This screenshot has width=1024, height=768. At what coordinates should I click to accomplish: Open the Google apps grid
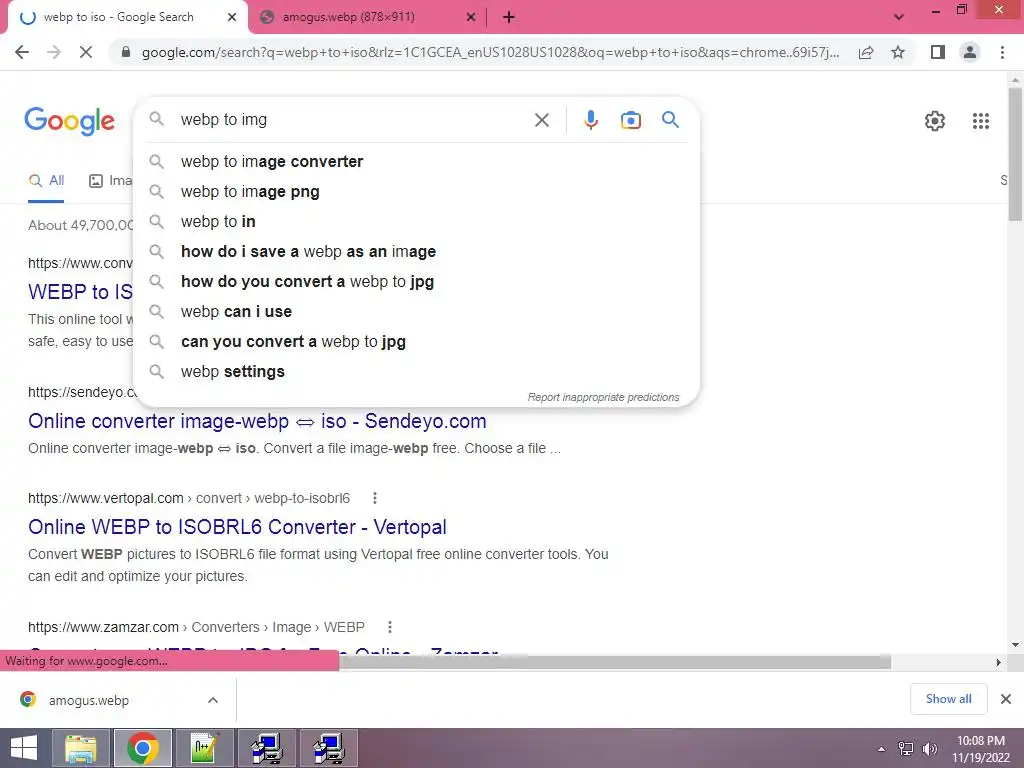pos(981,121)
